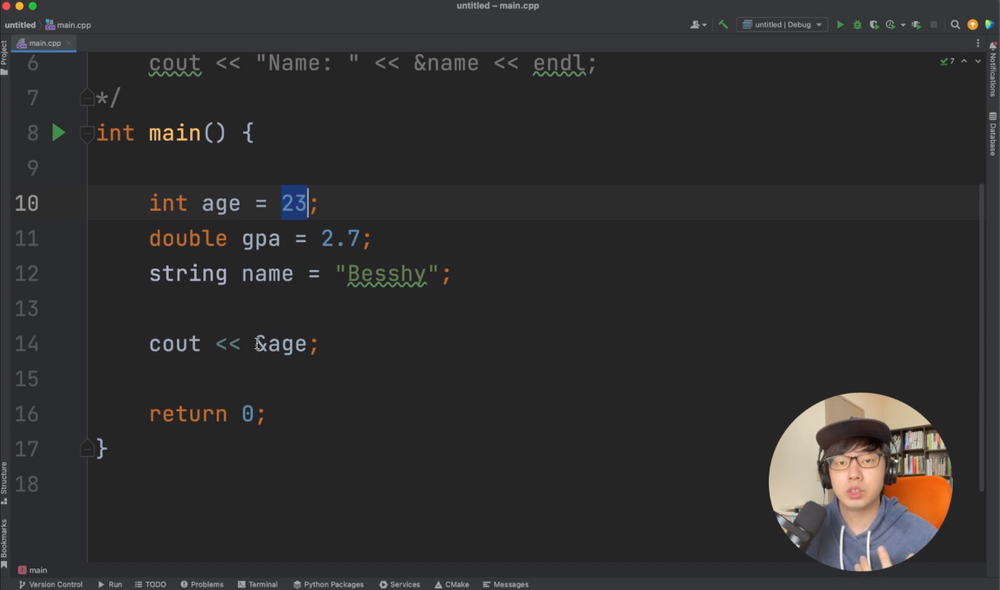Open the Bookmarks side panel
The width and height of the screenshot is (1000, 590).
pyautogui.click(x=4, y=543)
